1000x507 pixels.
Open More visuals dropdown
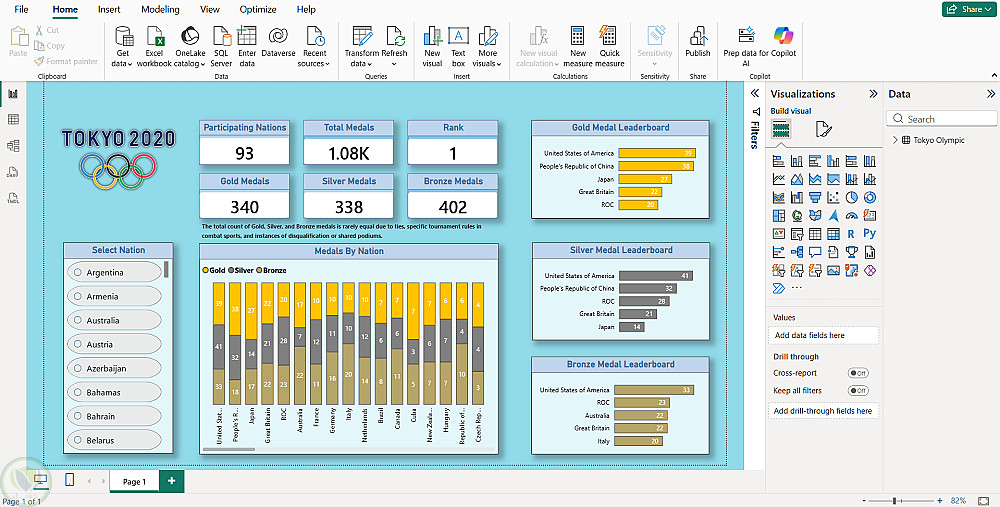(x=489, y=47)
